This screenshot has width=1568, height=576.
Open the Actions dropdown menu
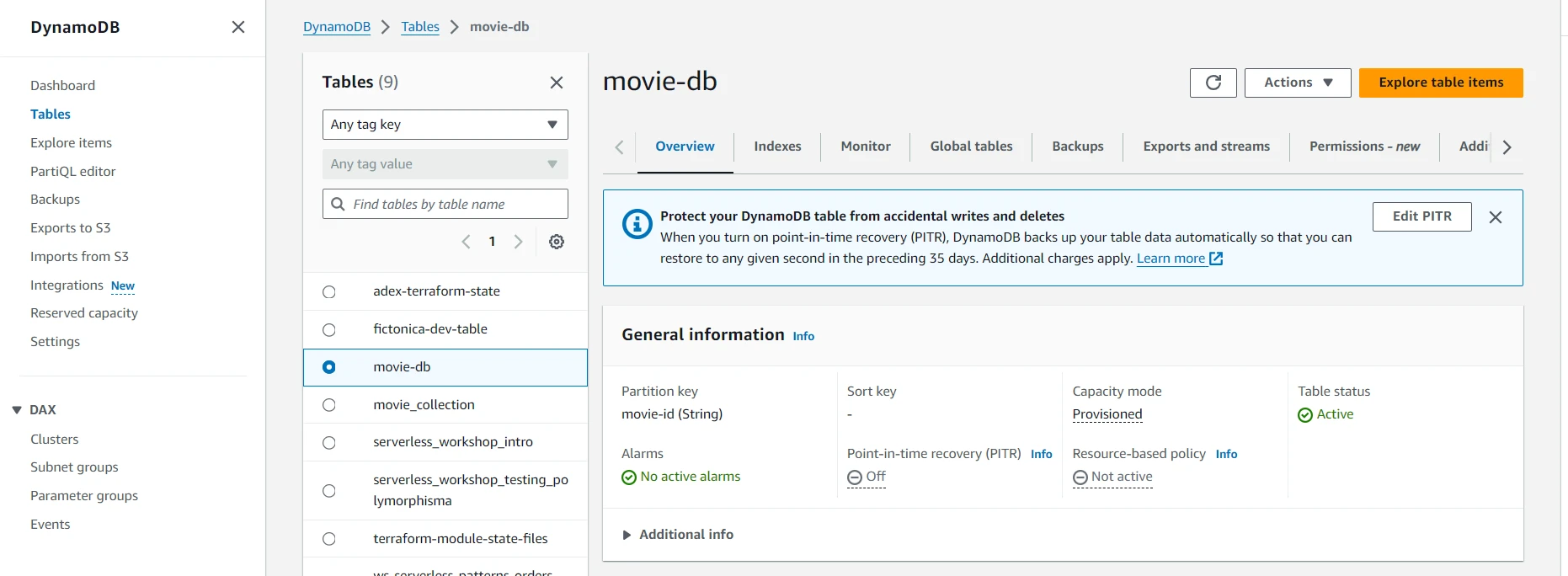(x=1297, y=83)
